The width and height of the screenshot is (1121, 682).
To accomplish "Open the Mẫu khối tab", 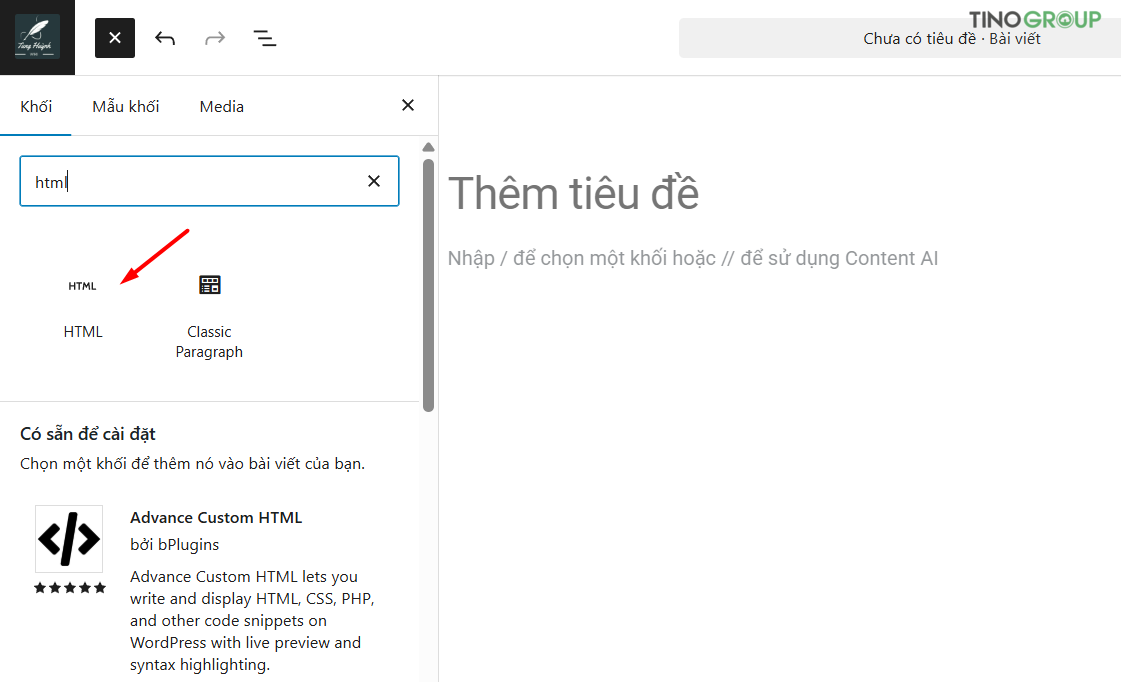I will [x=126, y=107].
